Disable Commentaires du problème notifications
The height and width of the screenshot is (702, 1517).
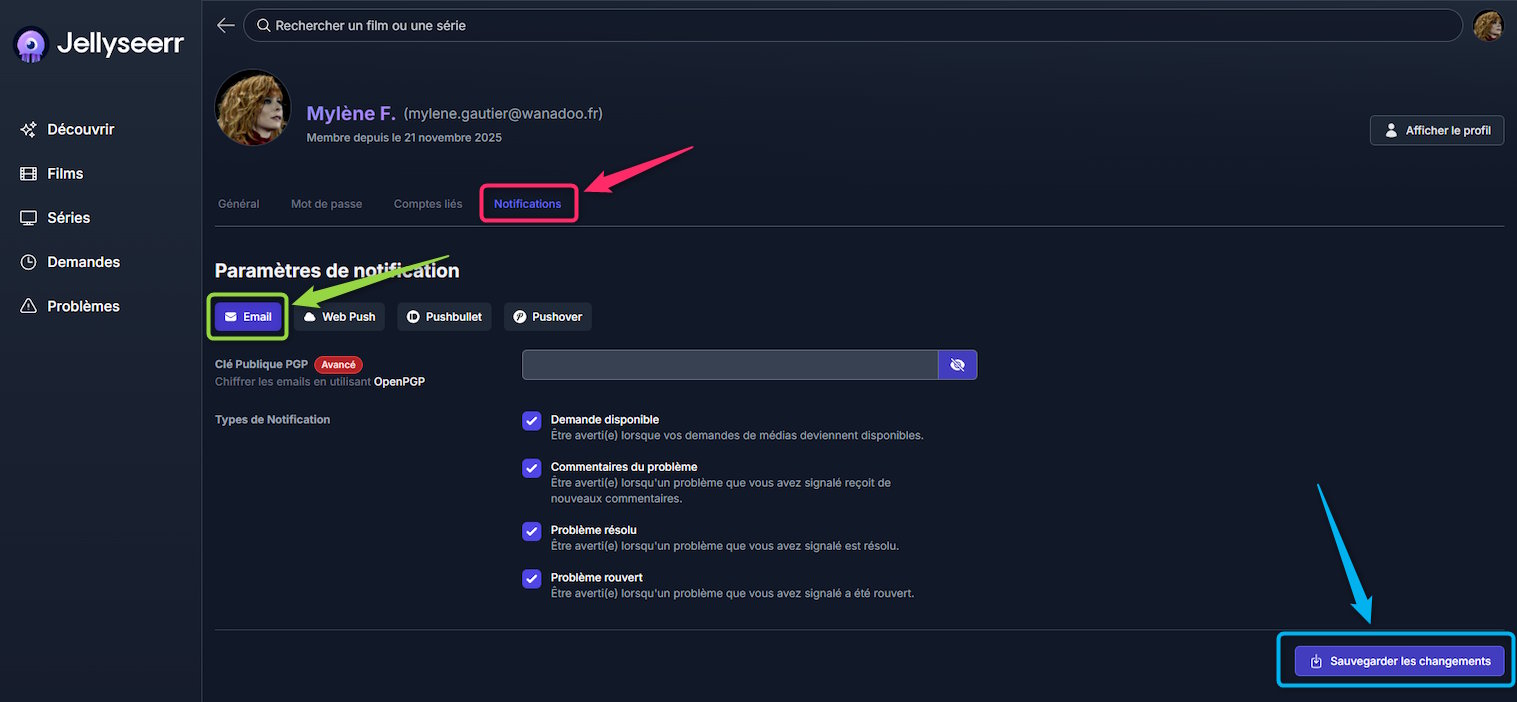(532, 468)
